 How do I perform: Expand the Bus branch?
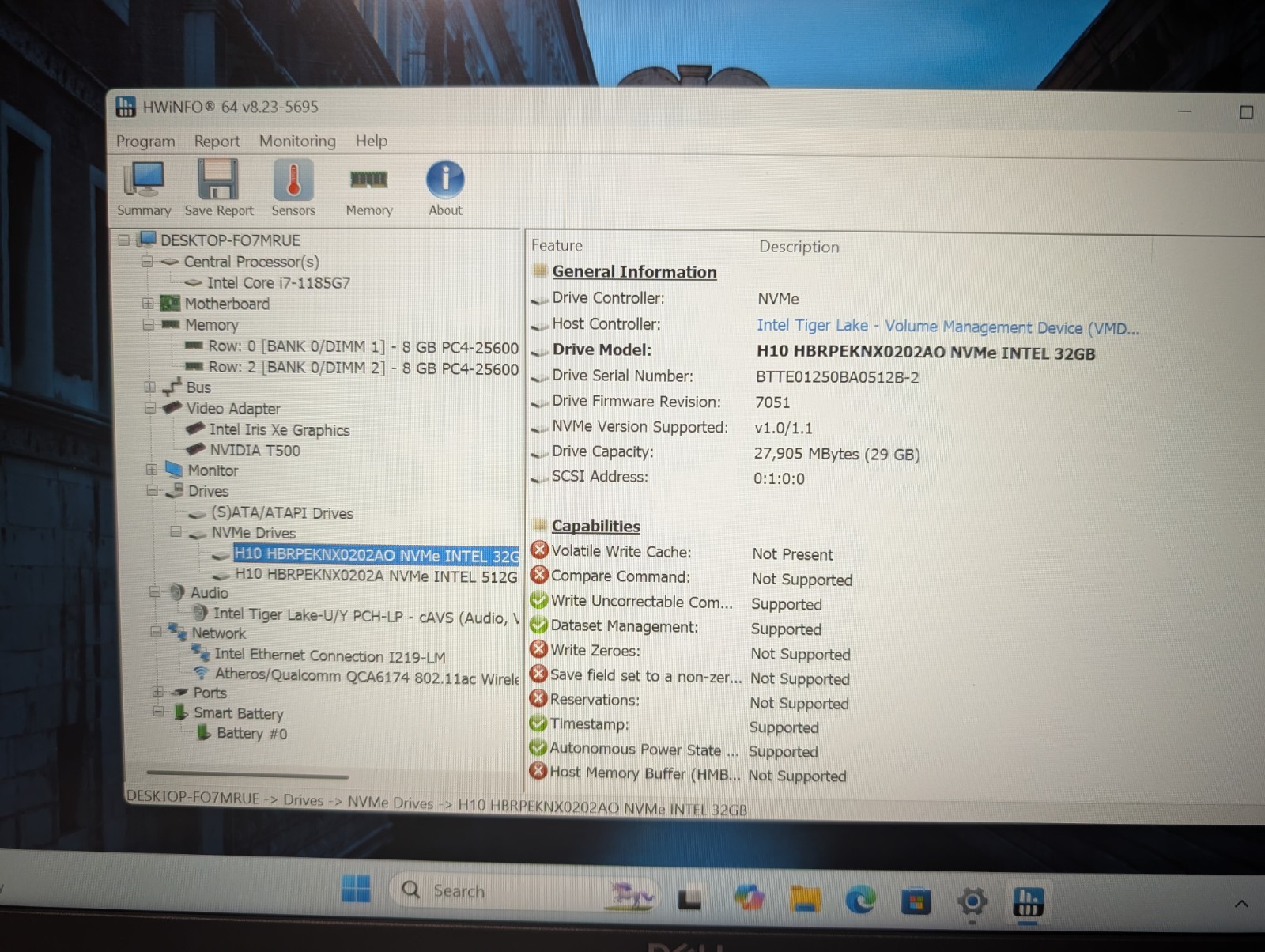click(149, 387)
